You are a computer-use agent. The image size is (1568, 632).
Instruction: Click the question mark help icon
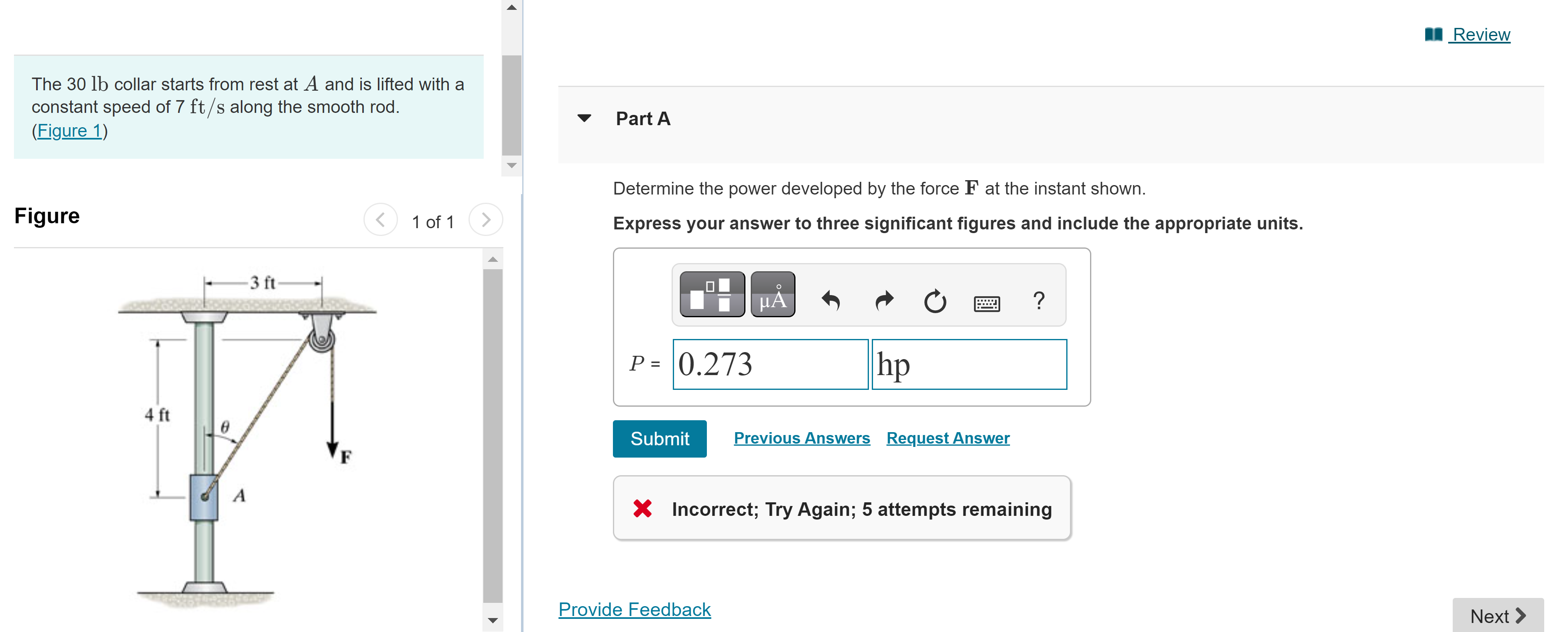1038,300
